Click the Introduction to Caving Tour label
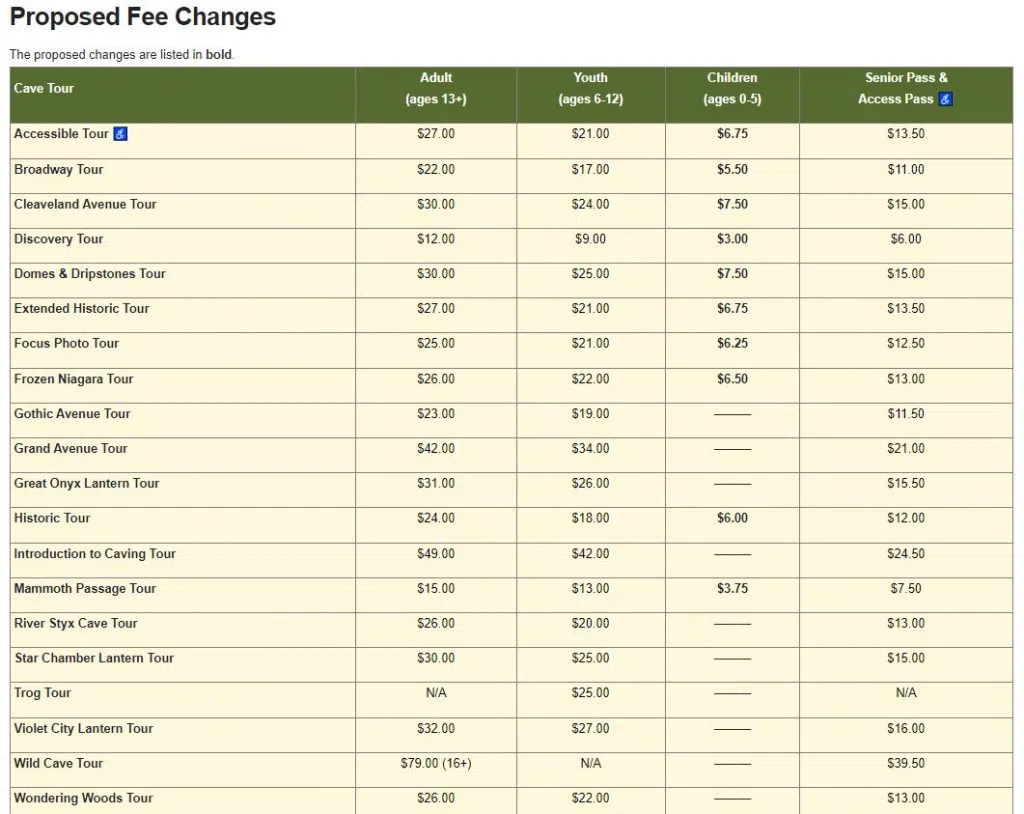This screenshot has width=1024, height=814. pos(95,553)
